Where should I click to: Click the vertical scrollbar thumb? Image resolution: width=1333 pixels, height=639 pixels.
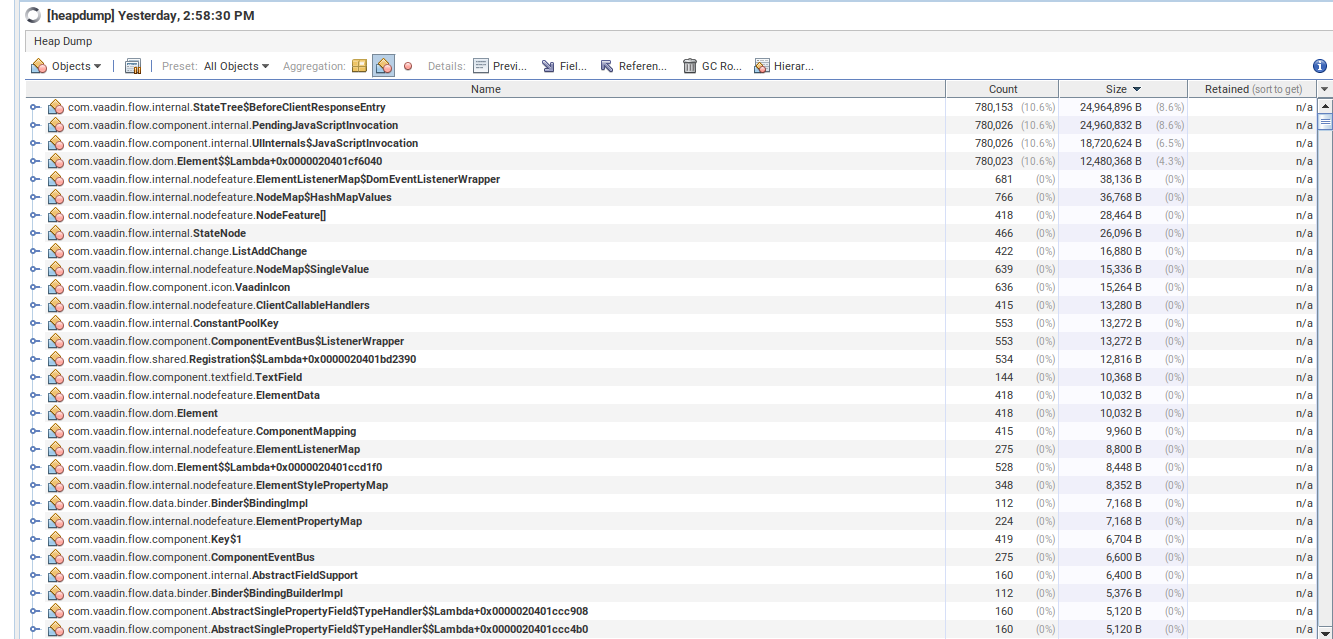pyautogui.click(x=1325, y=122)
